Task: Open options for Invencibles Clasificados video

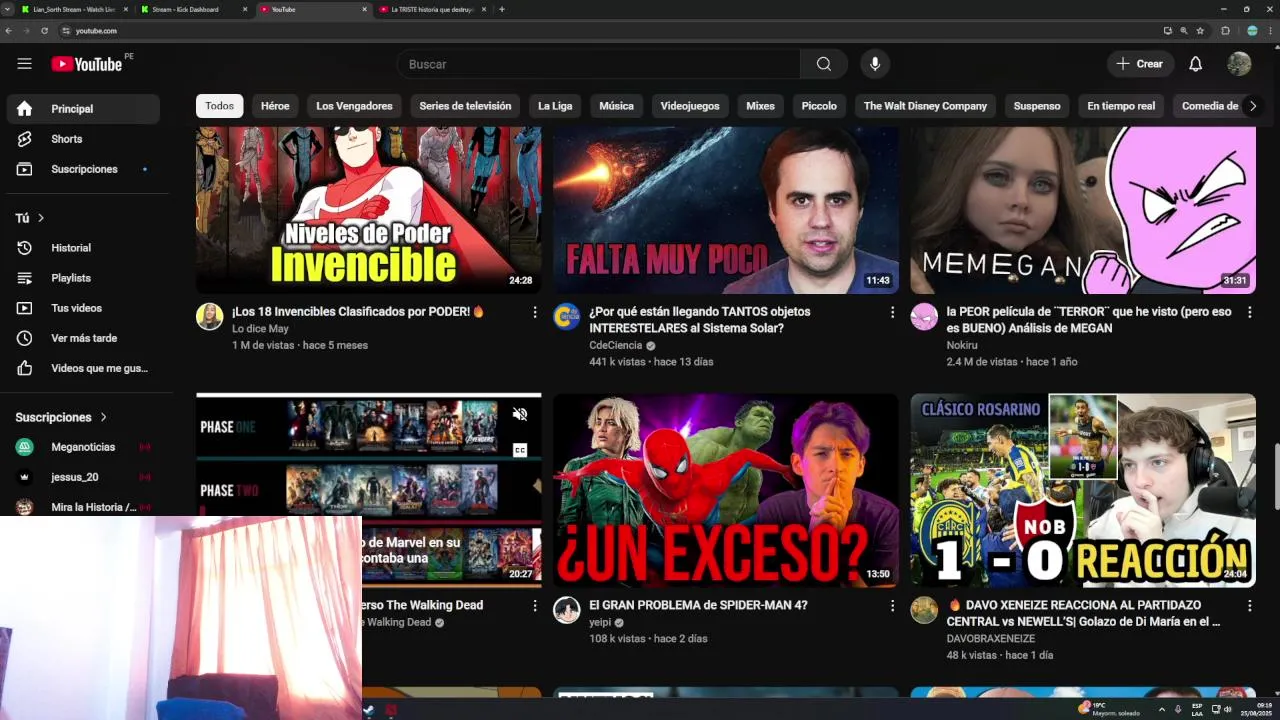Action: pos(535,312)
